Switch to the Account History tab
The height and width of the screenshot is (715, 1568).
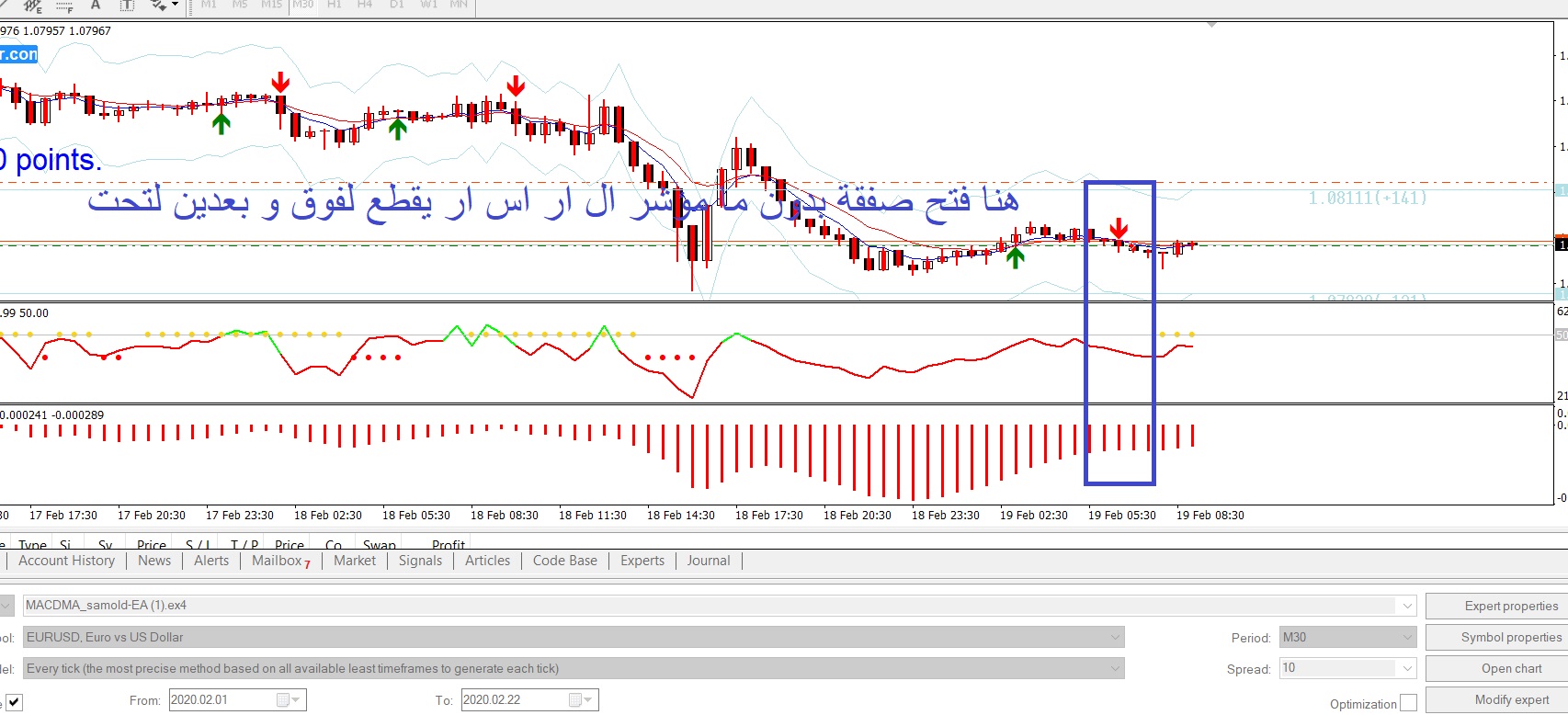coord(66,561)
